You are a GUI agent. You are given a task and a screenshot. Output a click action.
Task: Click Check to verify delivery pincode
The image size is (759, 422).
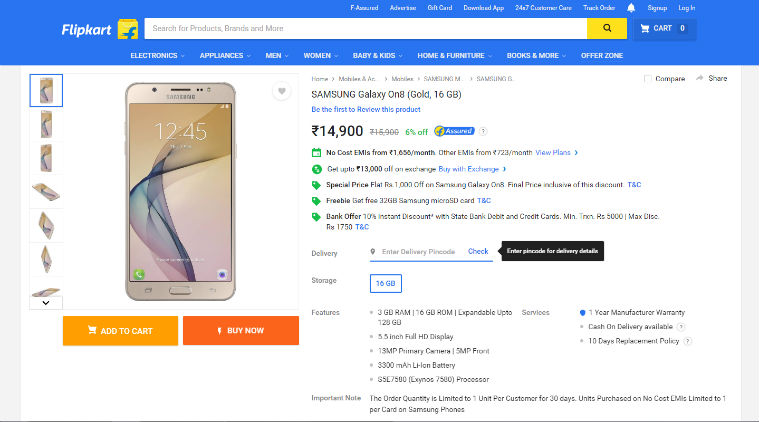point(478,251)
